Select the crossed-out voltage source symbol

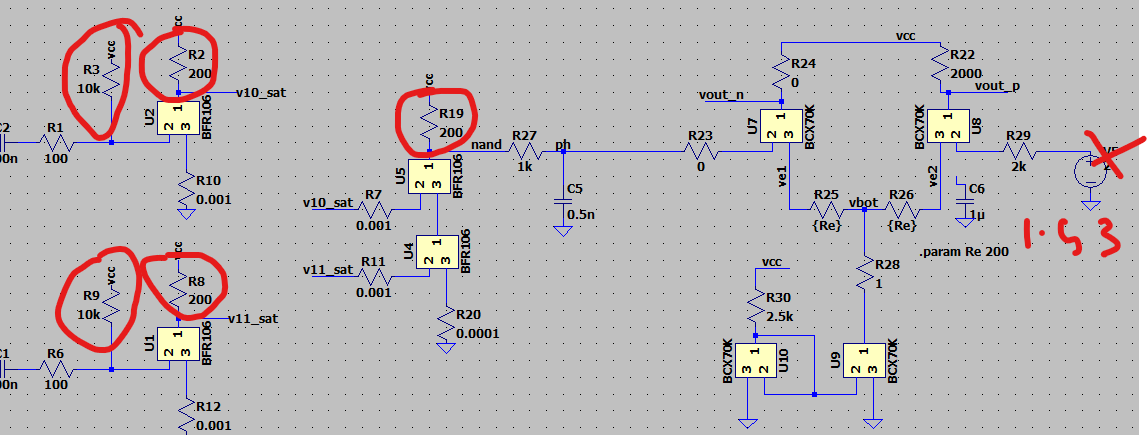tap(1086, 170)
